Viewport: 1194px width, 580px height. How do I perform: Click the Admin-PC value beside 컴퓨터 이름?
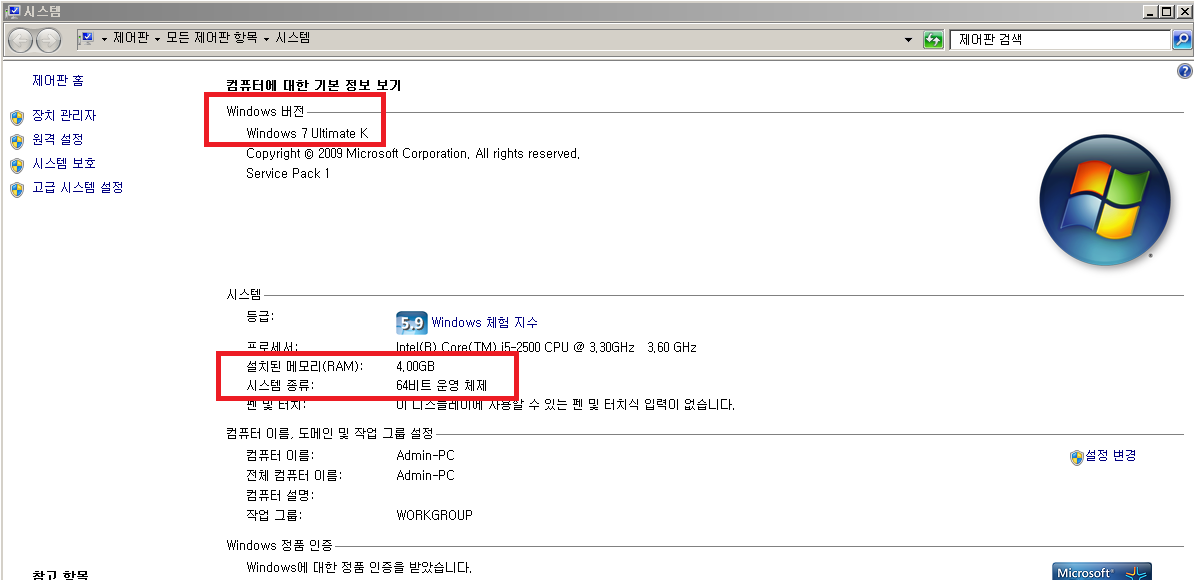click(x=426, y=455)
